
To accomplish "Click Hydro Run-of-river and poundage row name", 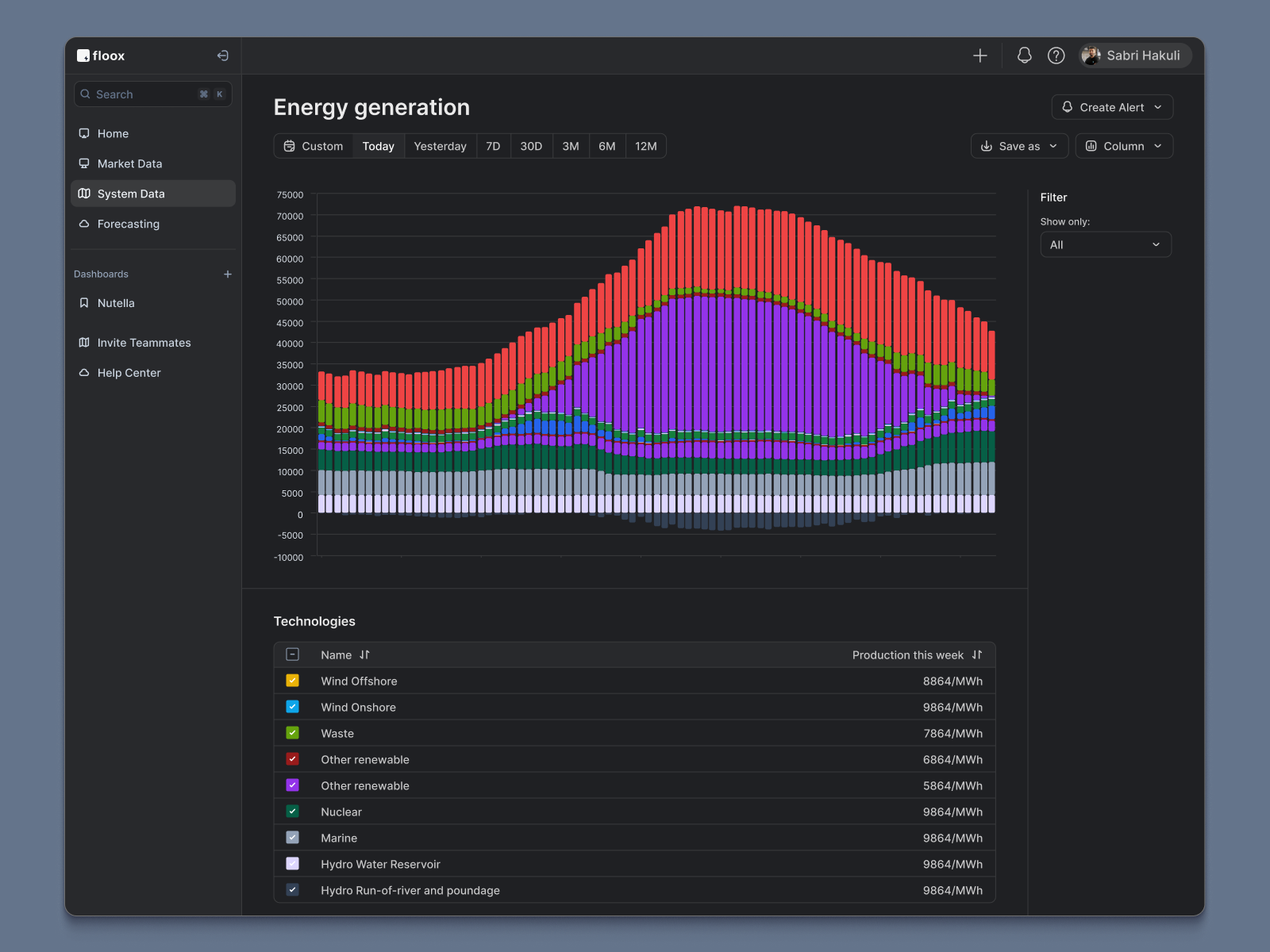I will pos(410,890).
